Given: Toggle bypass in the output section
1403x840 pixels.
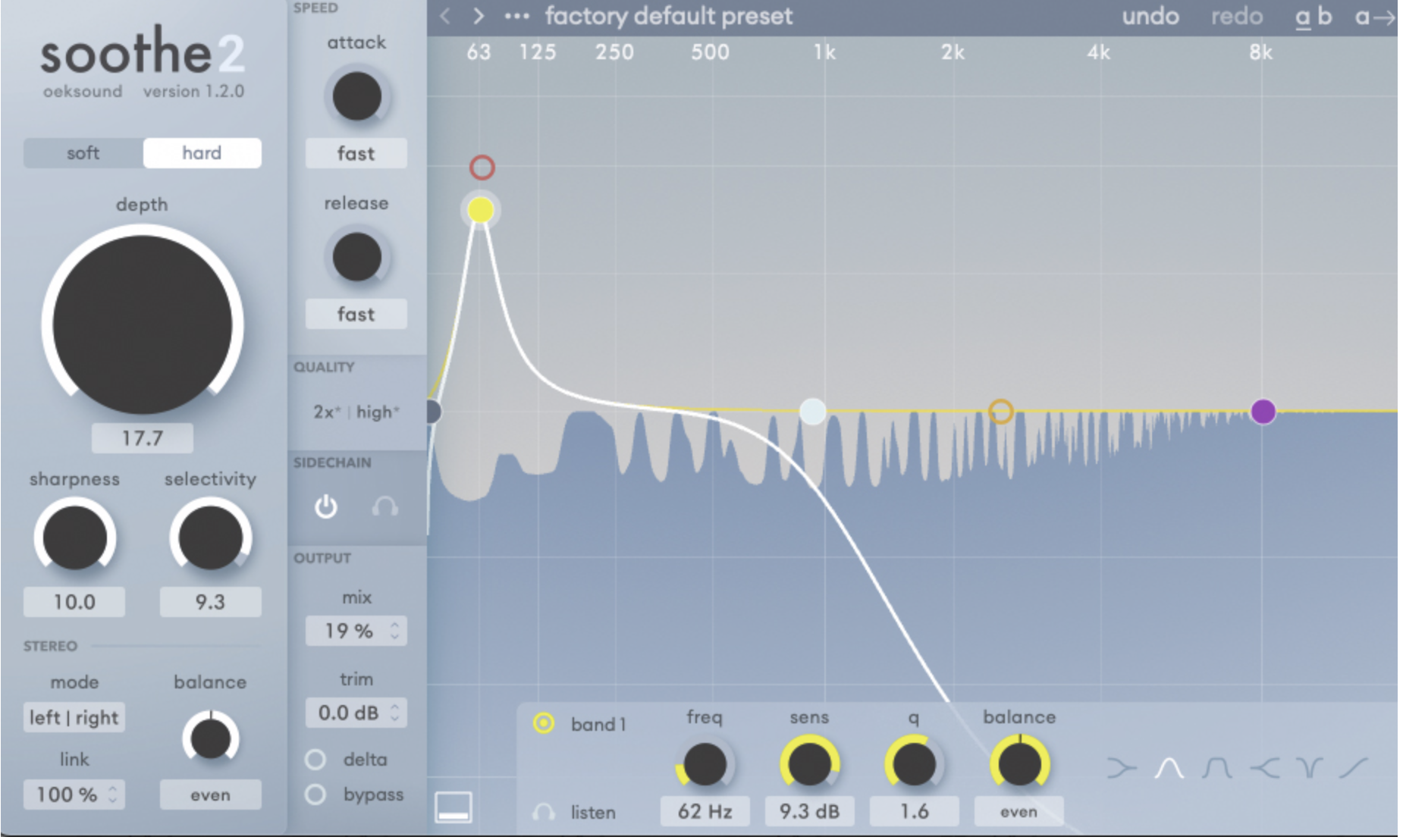Looking at the screenshot, I should point(315,795).
